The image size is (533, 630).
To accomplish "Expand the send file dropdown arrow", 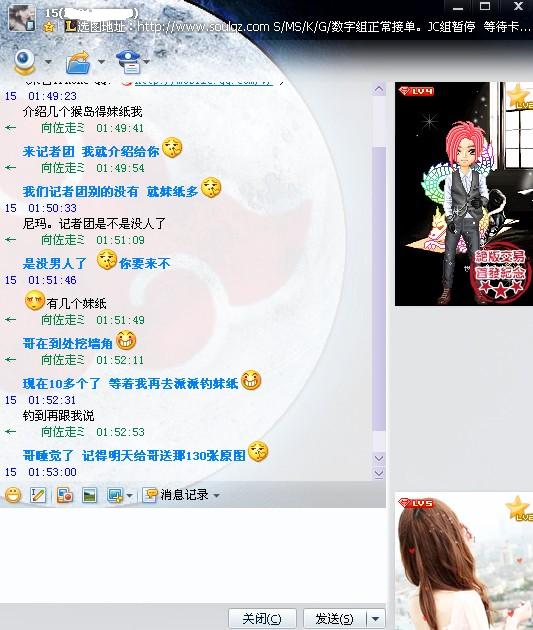I will (x=101, y=62).
